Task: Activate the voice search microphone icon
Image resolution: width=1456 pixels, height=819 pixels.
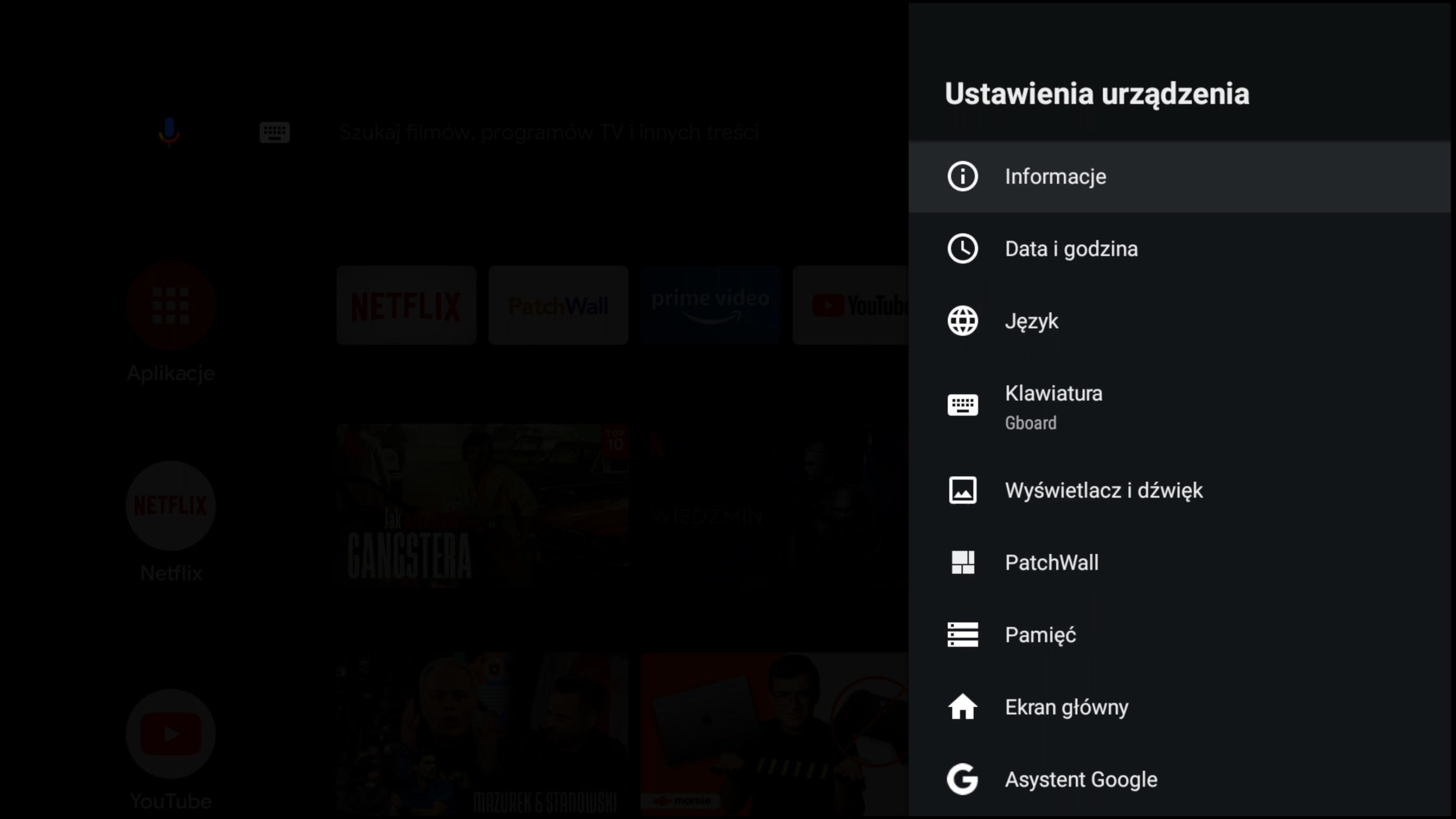Action: tap(169, 132)
